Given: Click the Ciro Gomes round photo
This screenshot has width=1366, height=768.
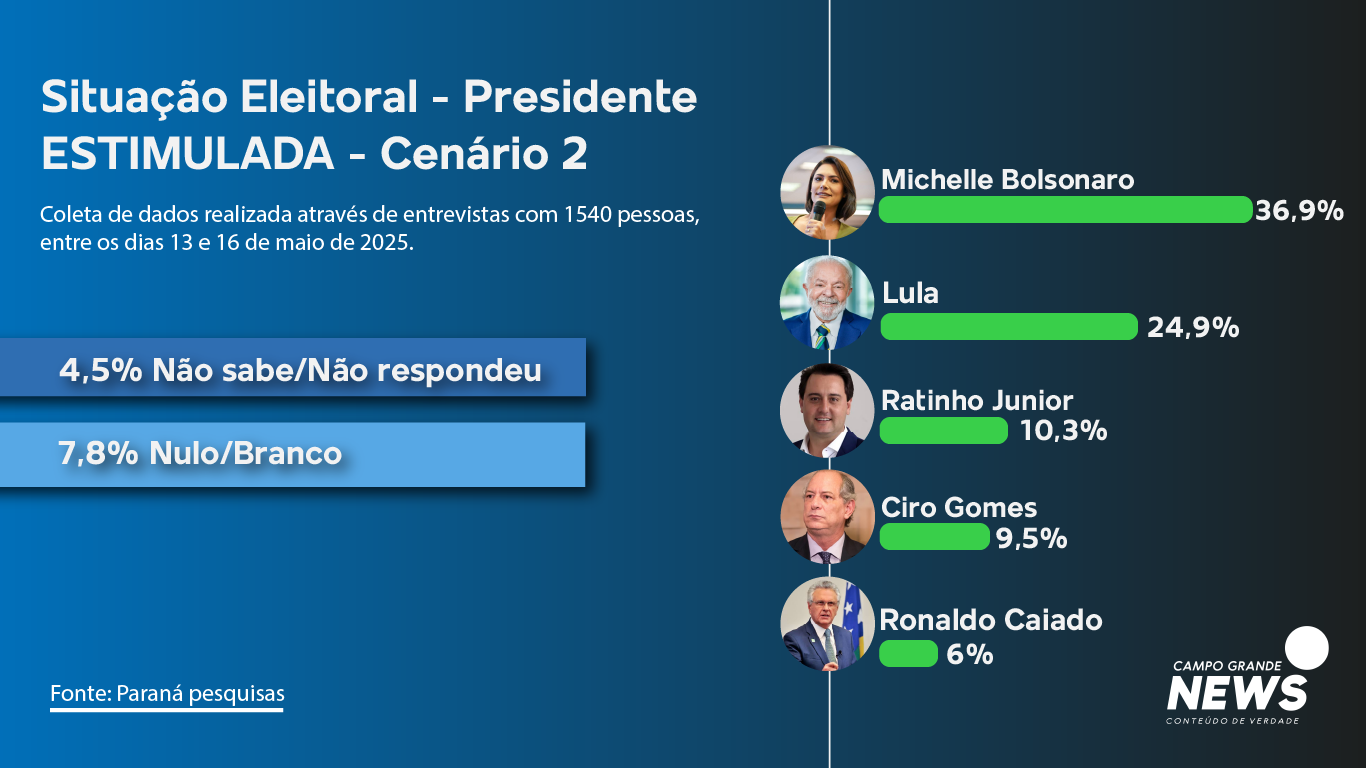Looking at the screenshot, I should tap(827, 517).
